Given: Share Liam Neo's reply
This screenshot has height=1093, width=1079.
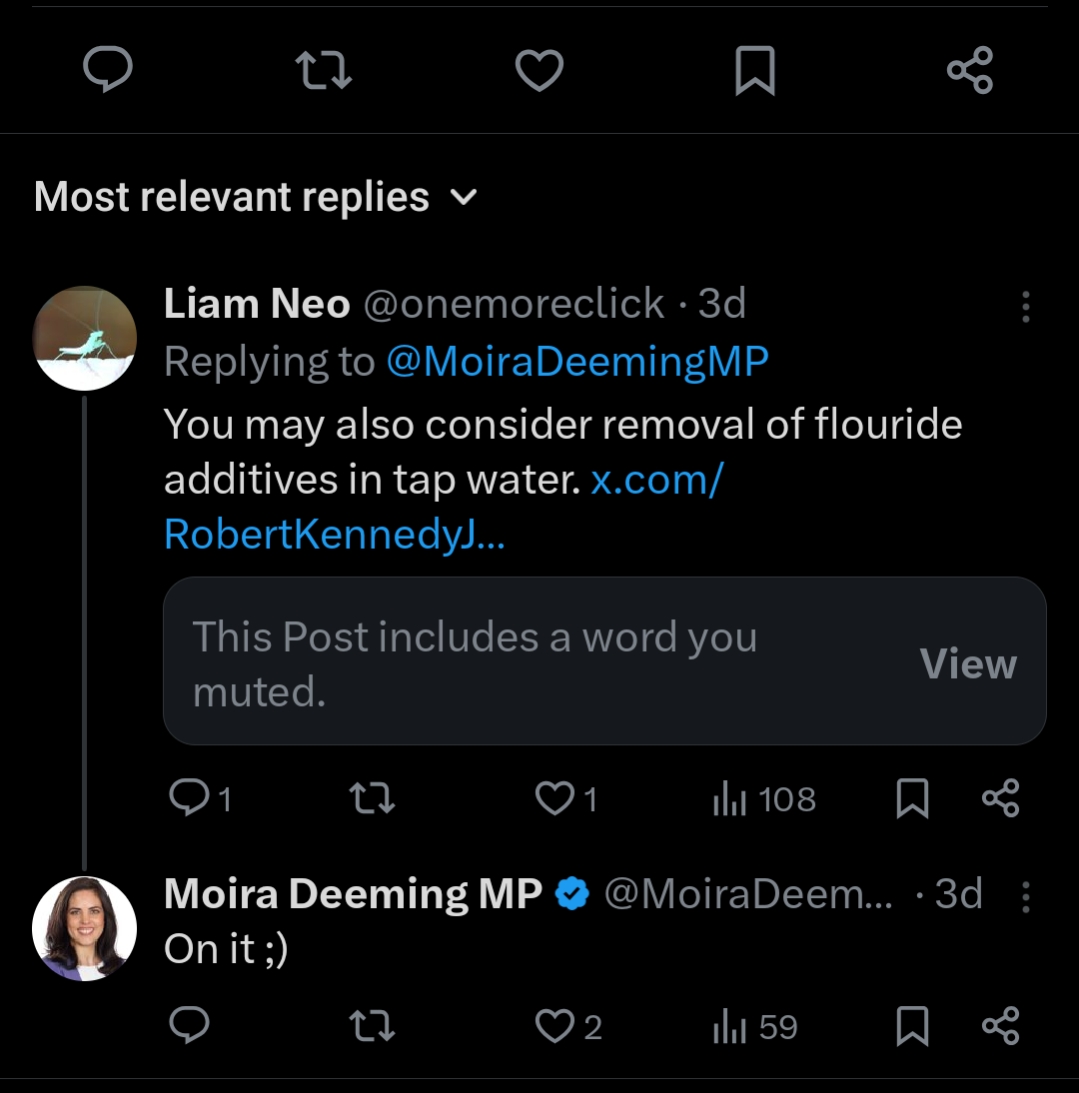Looking at the screenshot, I should (1000, 798).
